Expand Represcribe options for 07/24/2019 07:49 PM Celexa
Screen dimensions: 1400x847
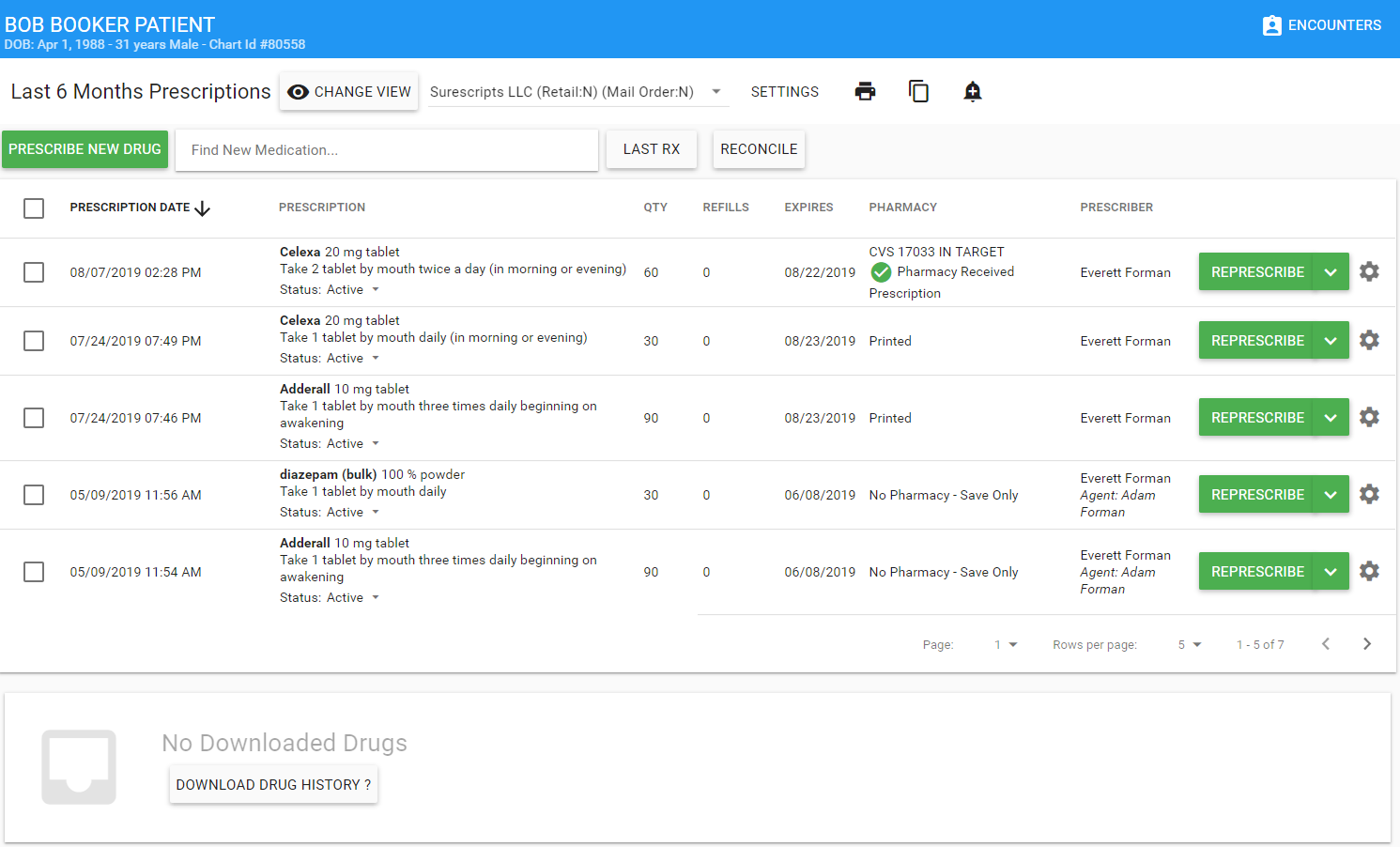pyautogui.click(x=1331, y=341)
